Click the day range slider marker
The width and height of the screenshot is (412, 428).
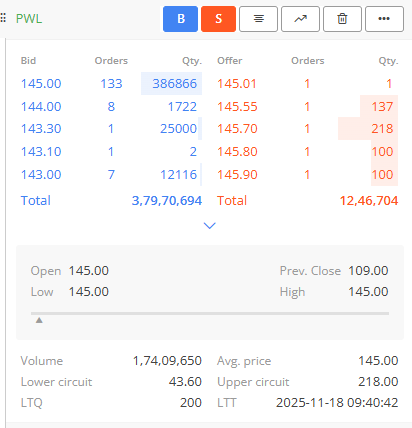point(39,320)
